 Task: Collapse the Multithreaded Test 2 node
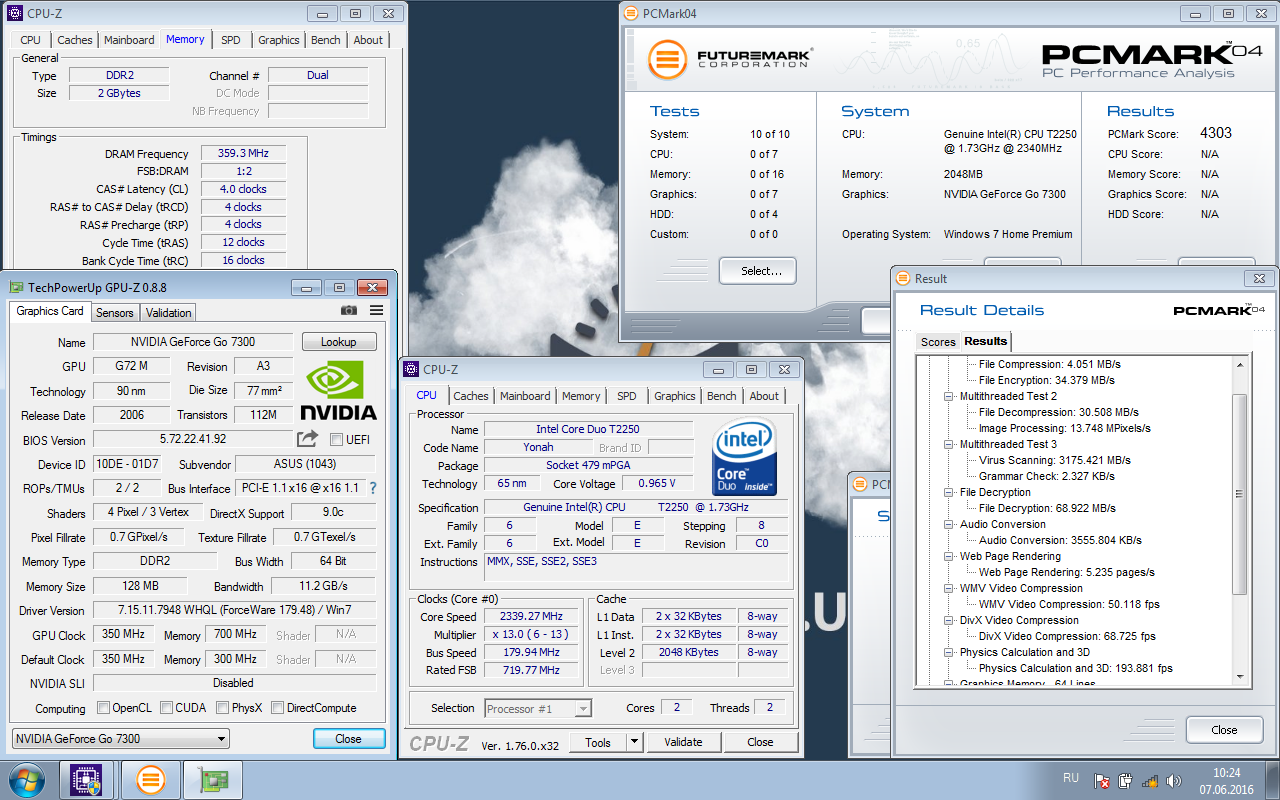(x=950, y=397)
